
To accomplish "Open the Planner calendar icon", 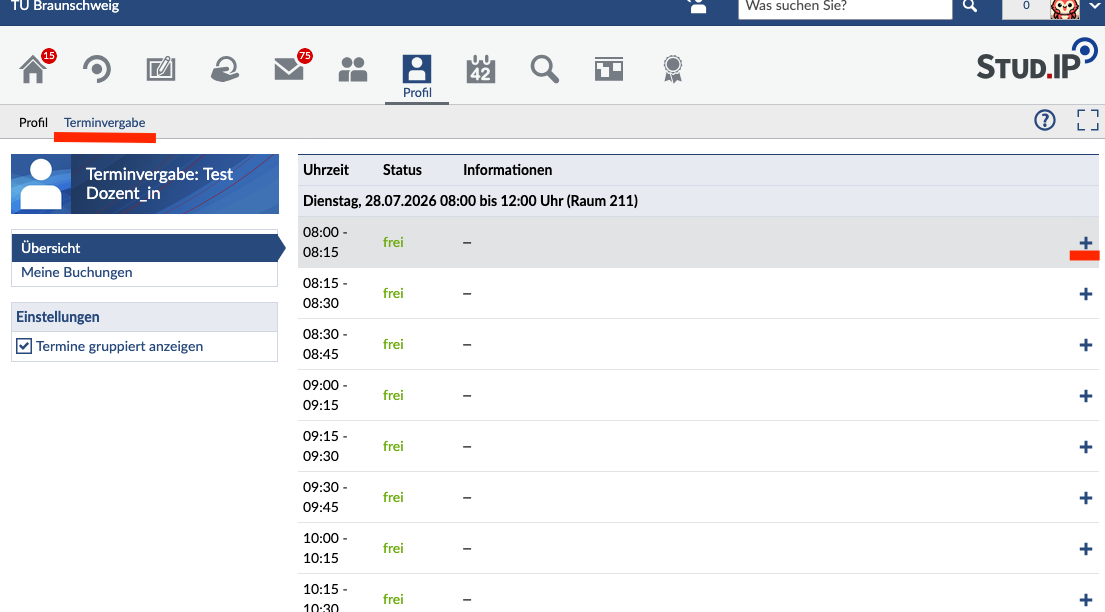I will [481, 69].
